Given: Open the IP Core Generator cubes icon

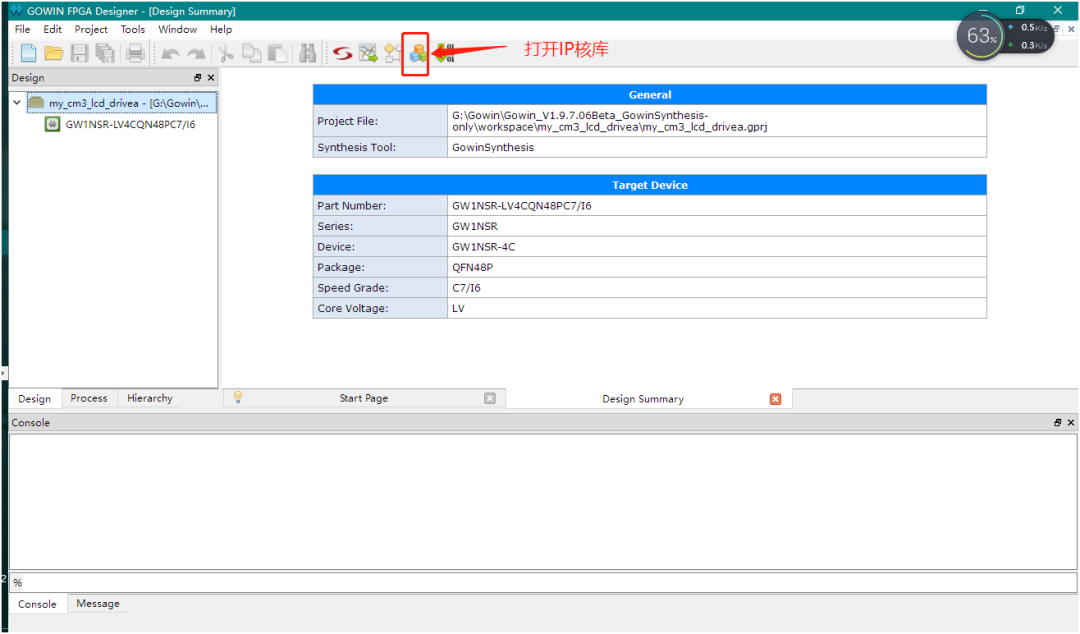Looking at the screenshot, I should [x=417, y=53].
